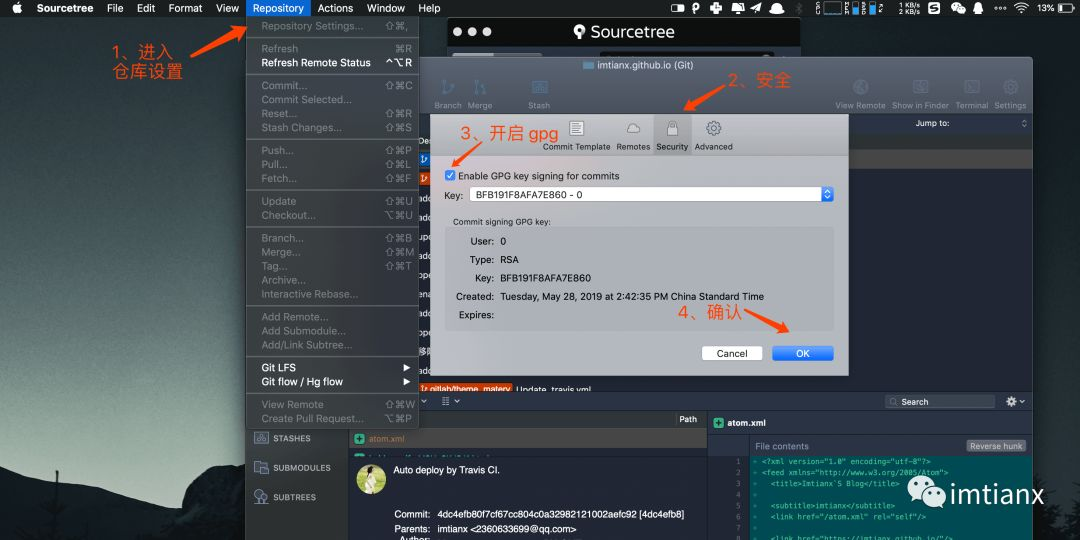Click the Stash toolbar icon
This screenshot has width=1080, height=540.
539,87
